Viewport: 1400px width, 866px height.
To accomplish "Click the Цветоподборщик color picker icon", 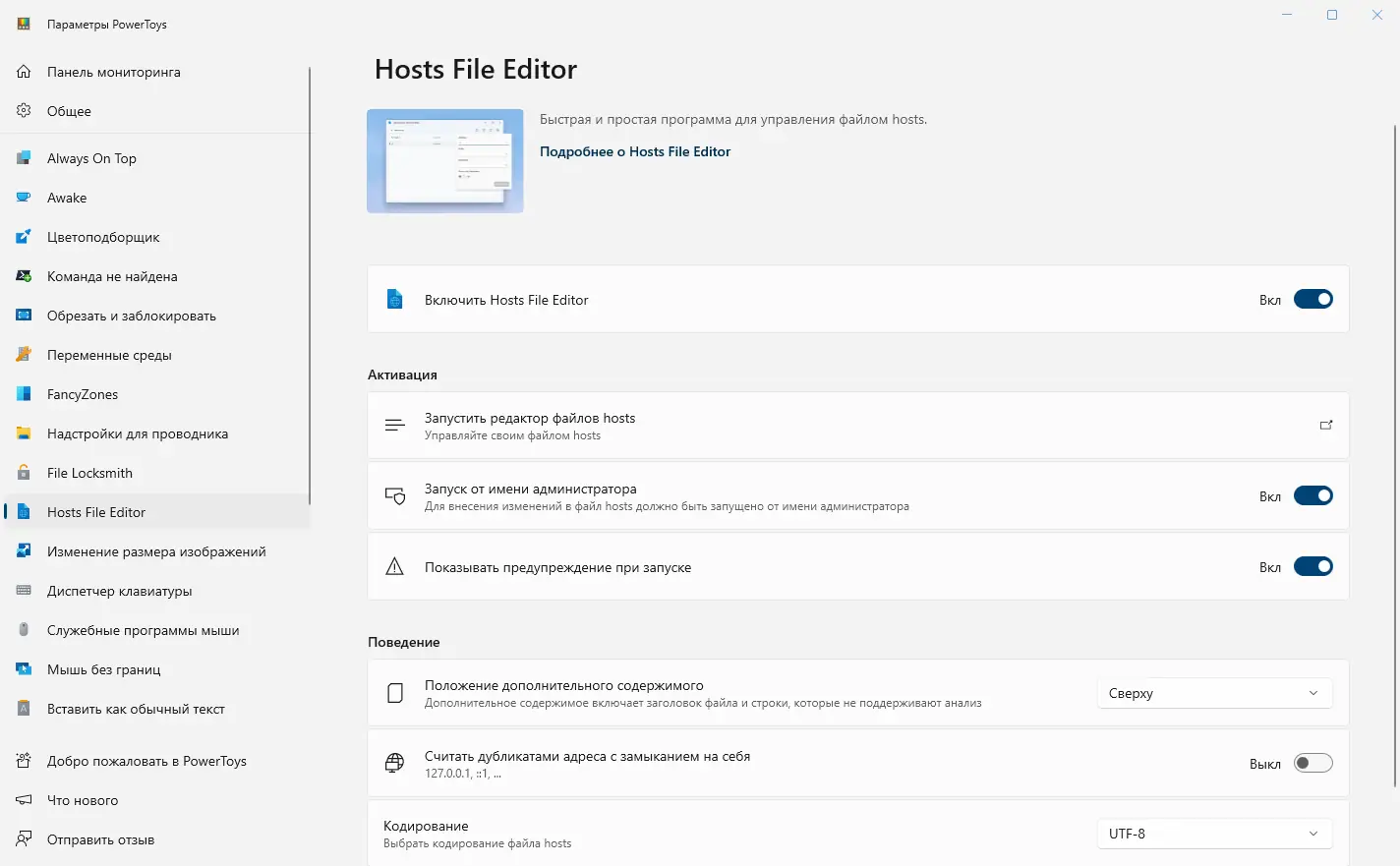I will 24,237.
